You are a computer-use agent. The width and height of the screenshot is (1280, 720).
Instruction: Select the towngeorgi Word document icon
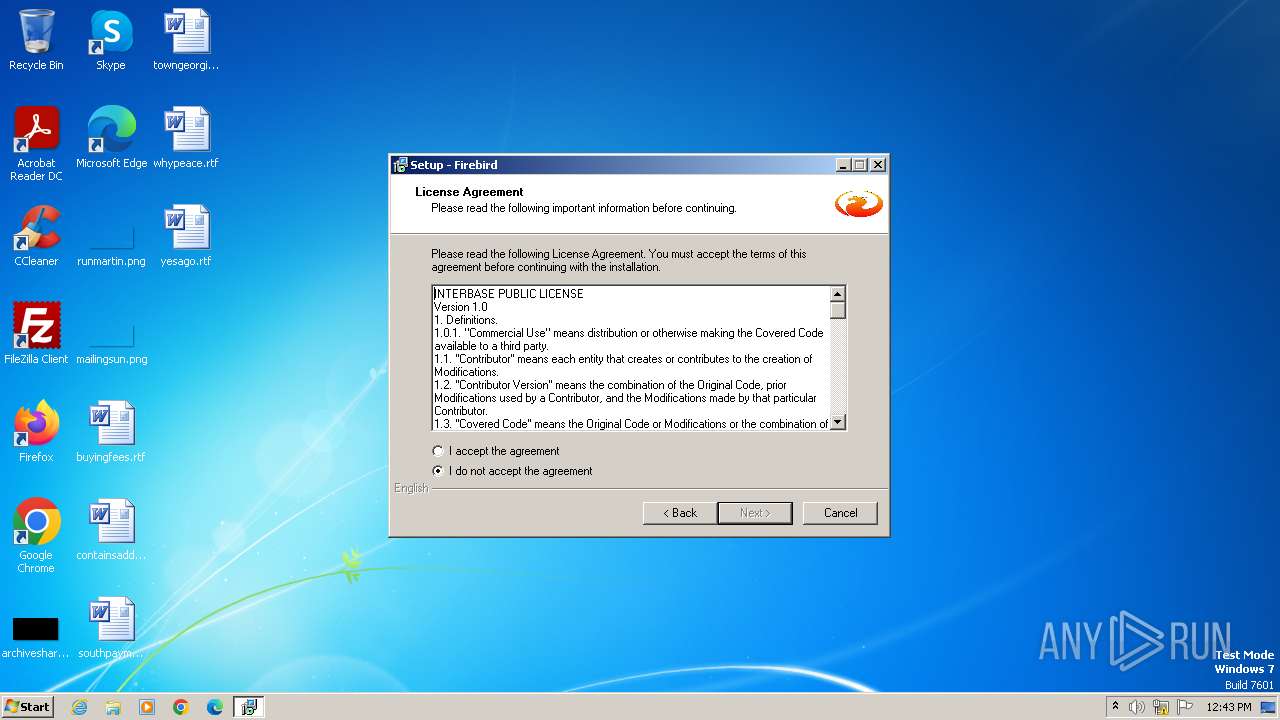(x=186, y=40)
